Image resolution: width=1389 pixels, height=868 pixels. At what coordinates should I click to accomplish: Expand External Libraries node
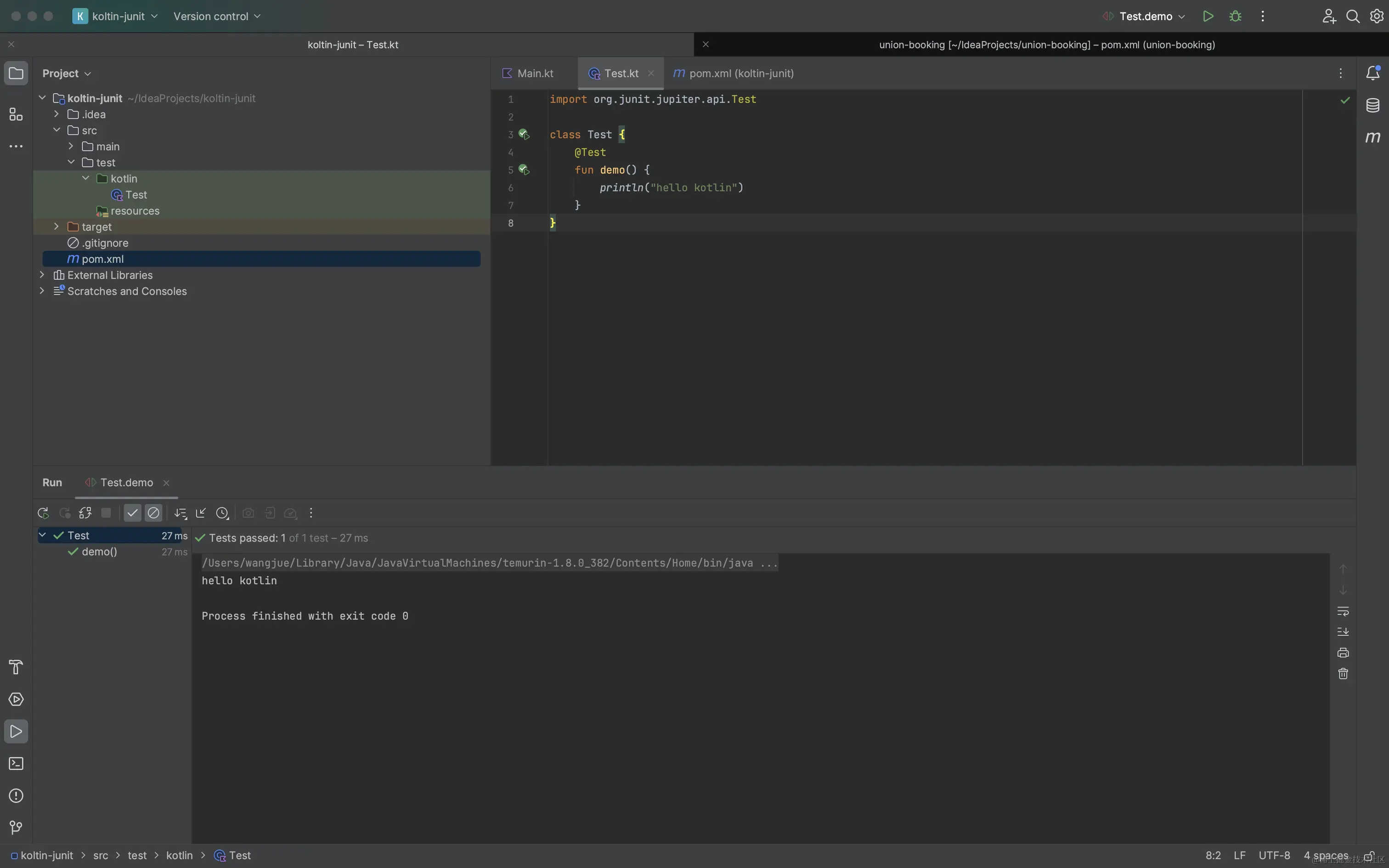pos(42,275)
